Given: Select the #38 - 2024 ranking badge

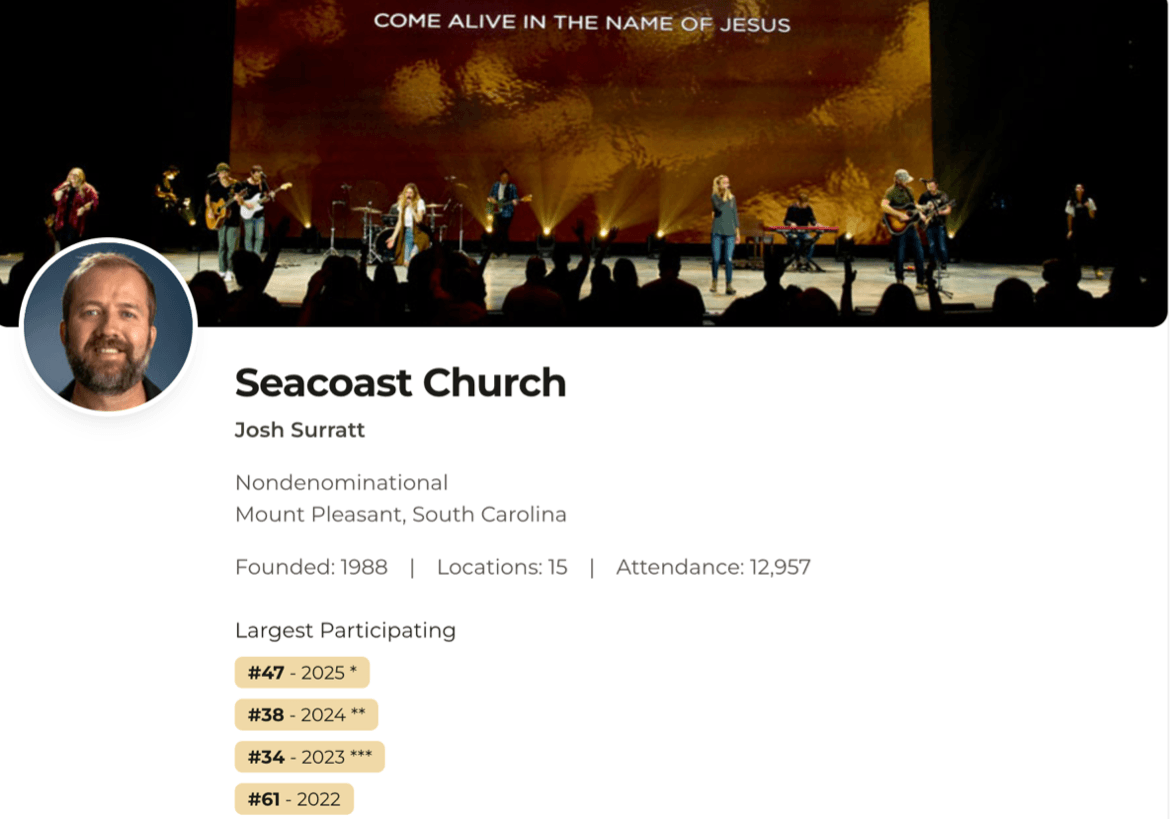Looking at the screenshot, I should [306, 715].
